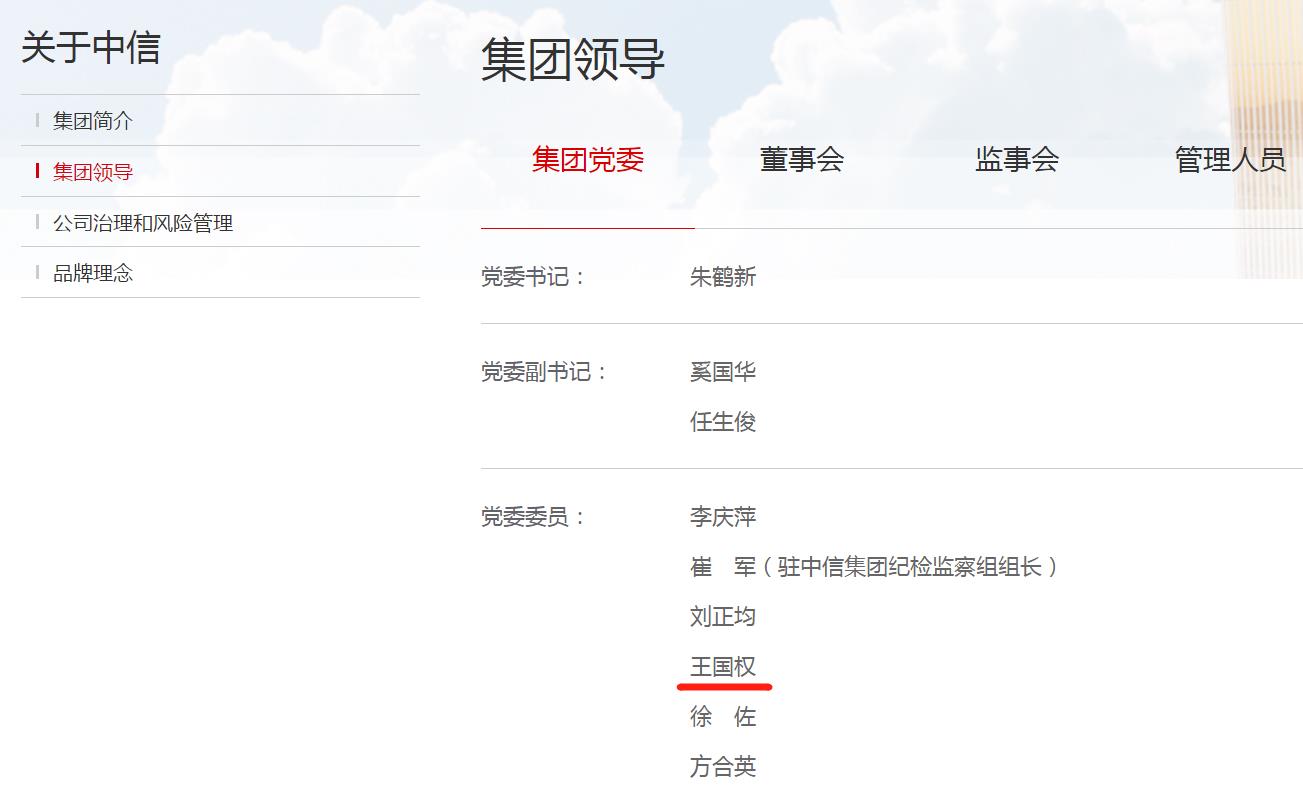Click on 任生俊 under 党委副书记

pos(722,422)
